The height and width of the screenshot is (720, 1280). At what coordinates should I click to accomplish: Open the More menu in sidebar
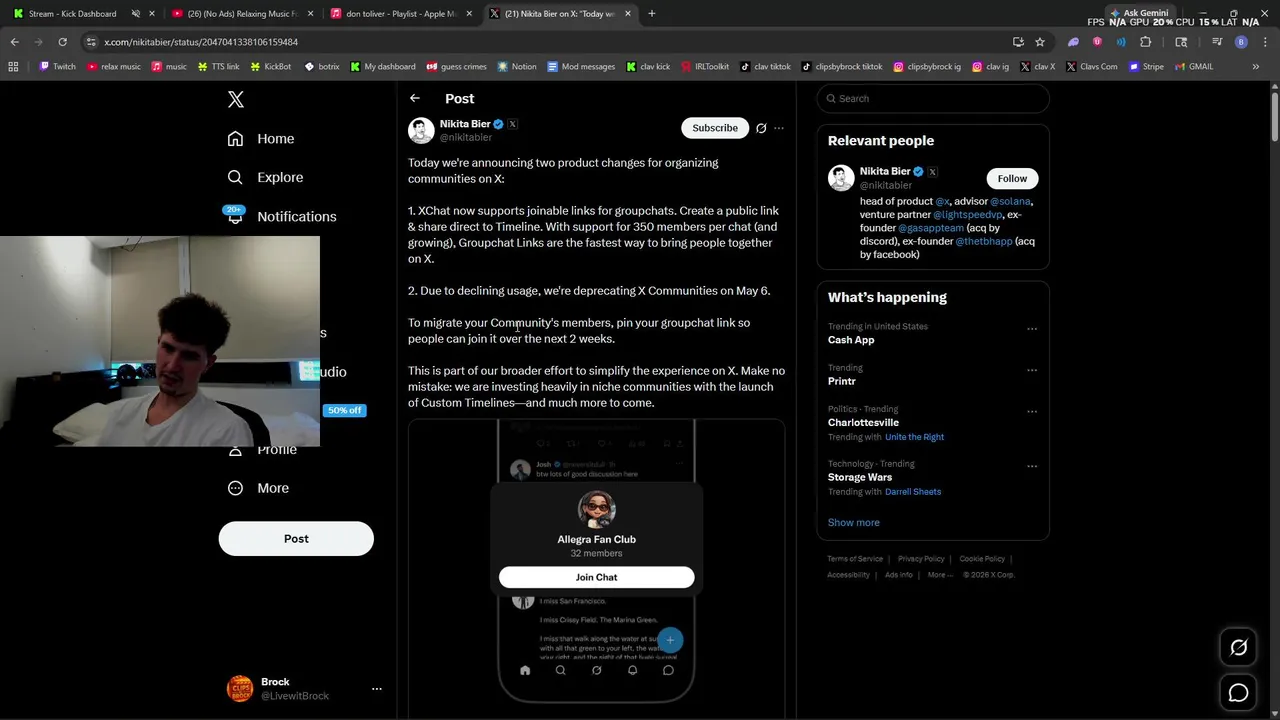[x=258, y=488]
